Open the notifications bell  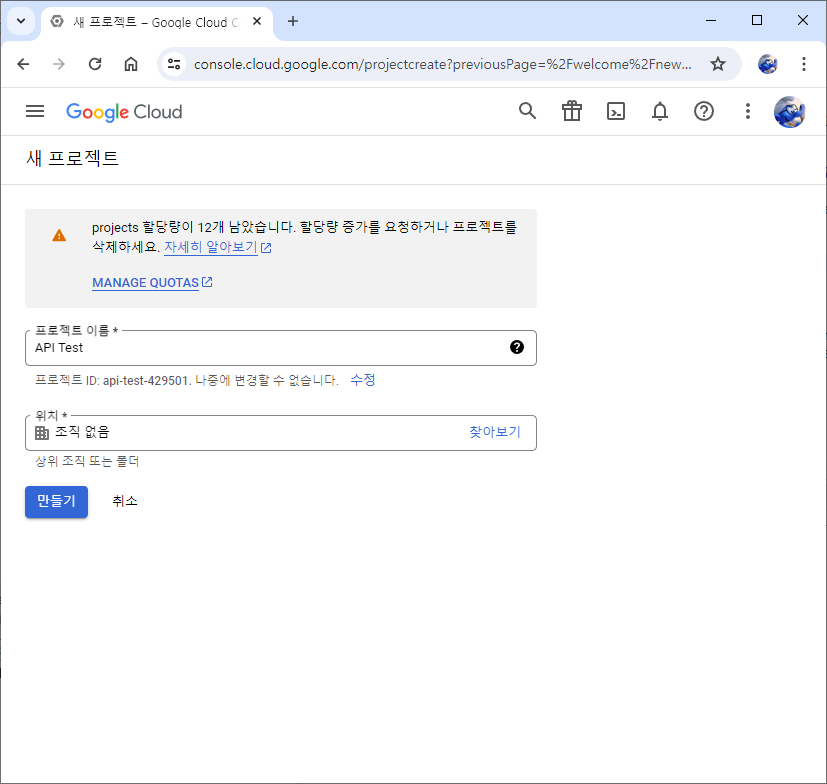[x=660, y=111]
